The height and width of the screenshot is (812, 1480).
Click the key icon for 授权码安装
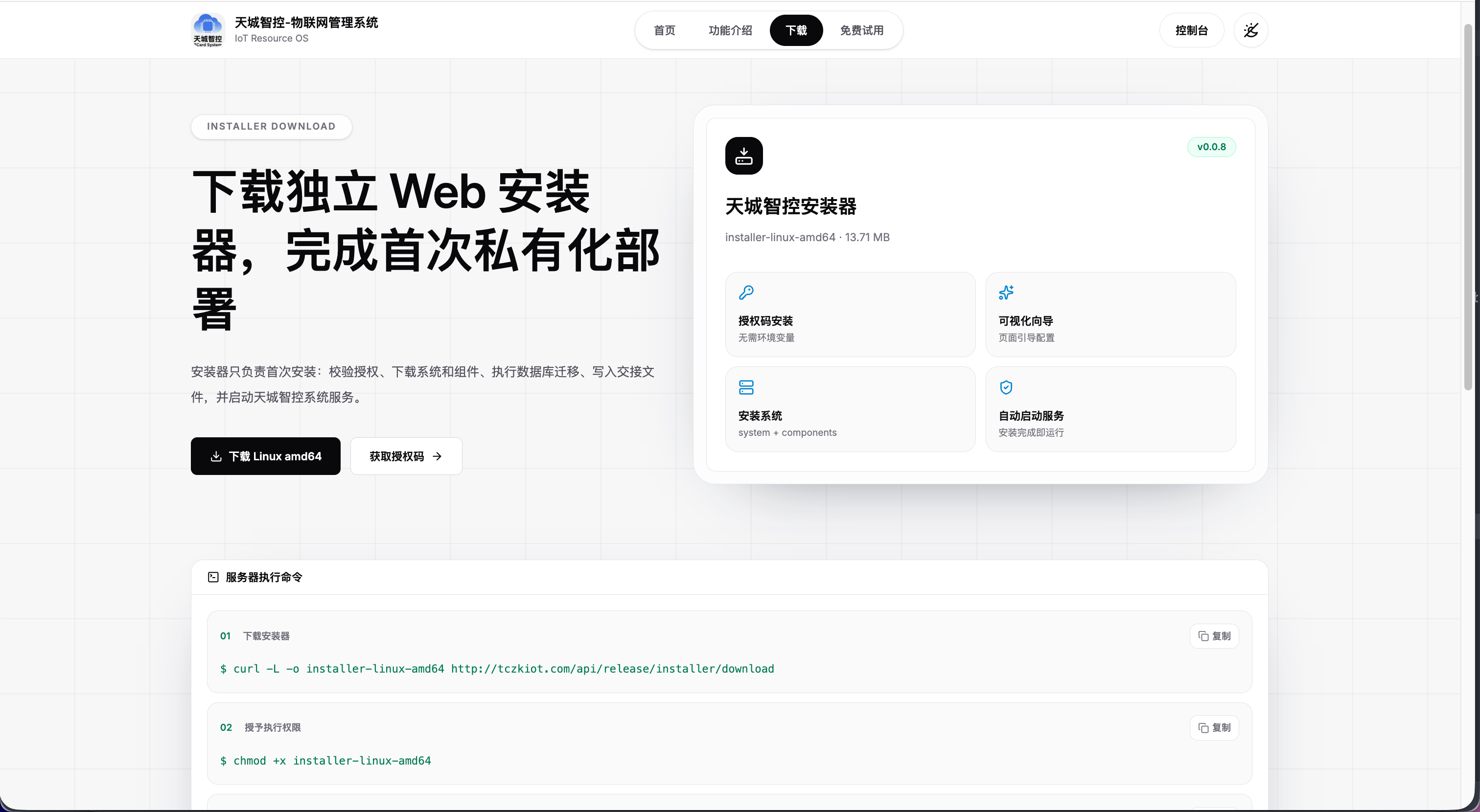click(x=746, y=293)
